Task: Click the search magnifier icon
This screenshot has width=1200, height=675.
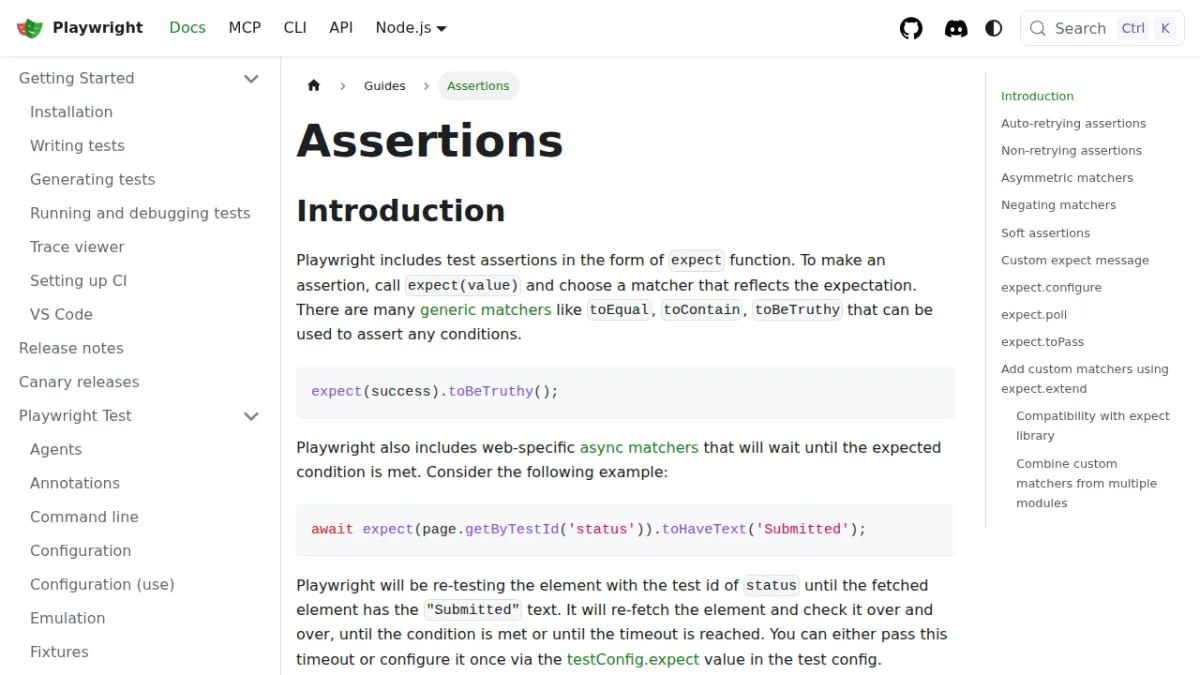Action: click(1038, 28)
